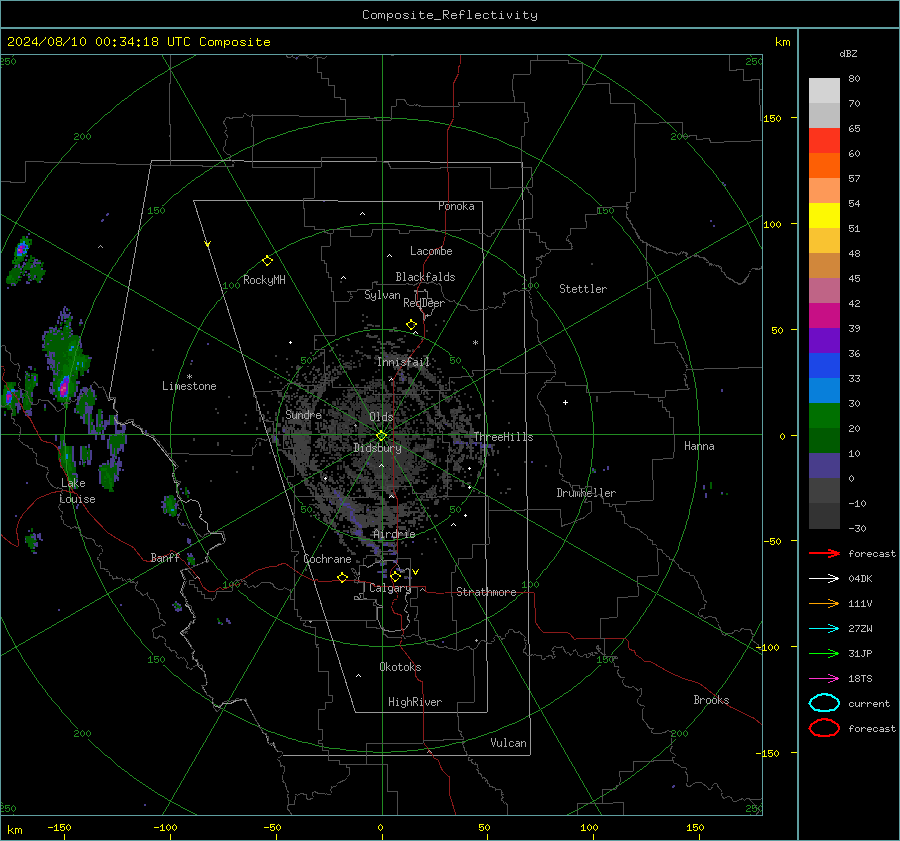Click the Drumheller city label
The width and height of the screenshot is (900, 841).
point(586,493)
